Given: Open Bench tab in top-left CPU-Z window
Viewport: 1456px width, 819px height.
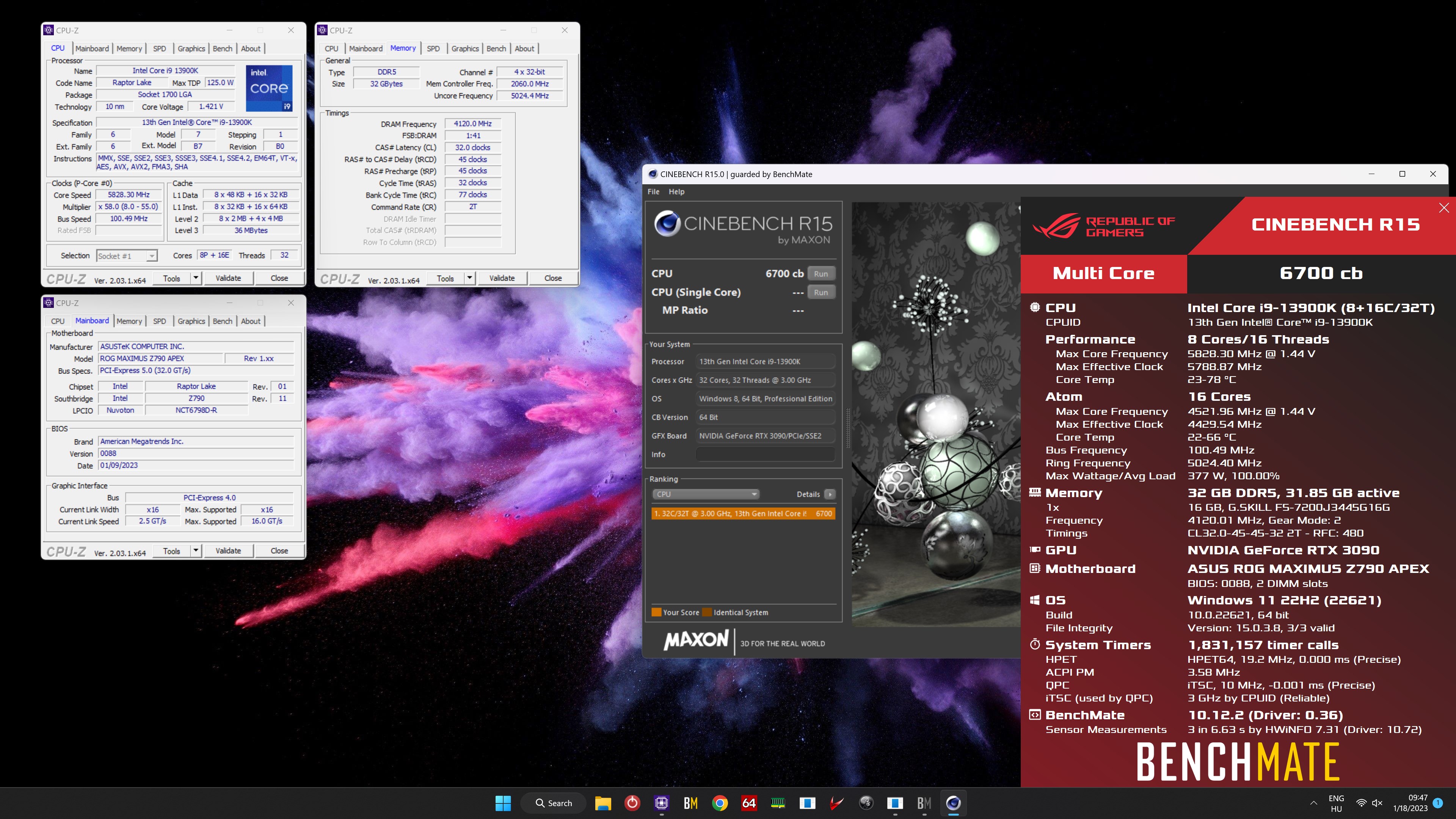Looking at the screenshot, I should point(222,49).
